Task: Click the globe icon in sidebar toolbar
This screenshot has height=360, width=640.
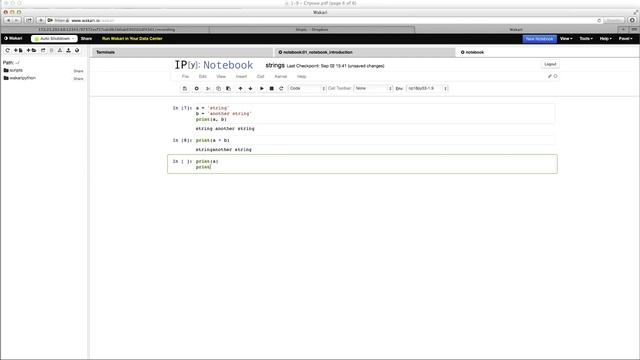Action: point(77,51)
